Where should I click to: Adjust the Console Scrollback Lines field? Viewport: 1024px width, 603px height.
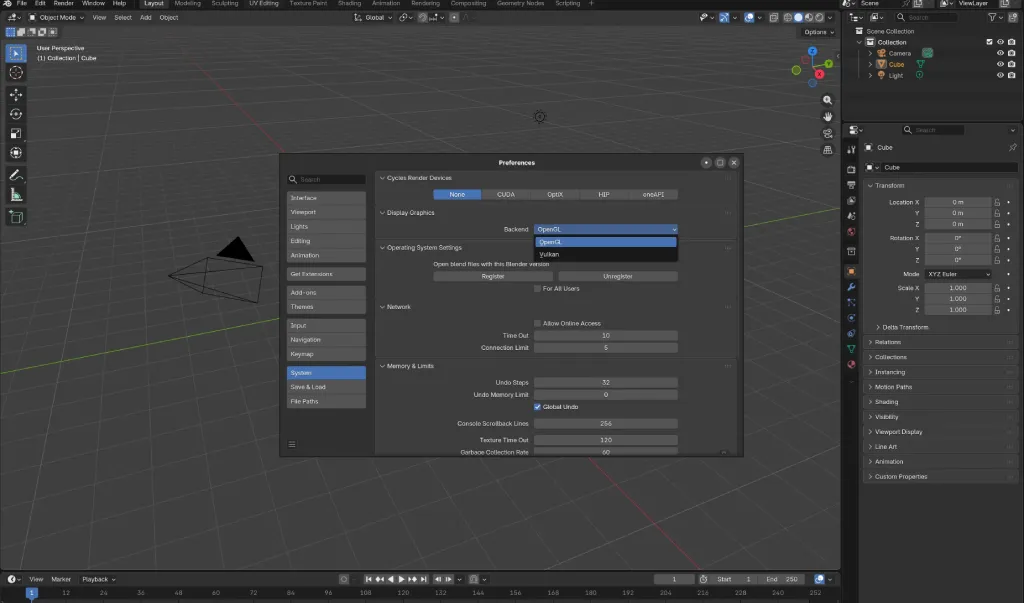pyautogui.click(x=605, y=423)
